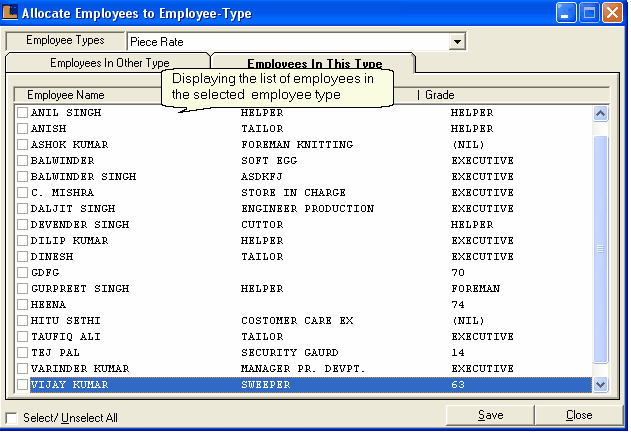This screenshot has width=631, height=434.
Task: Click grade value 14 in TEJ PAL row
Action: [x=458, y=352]
